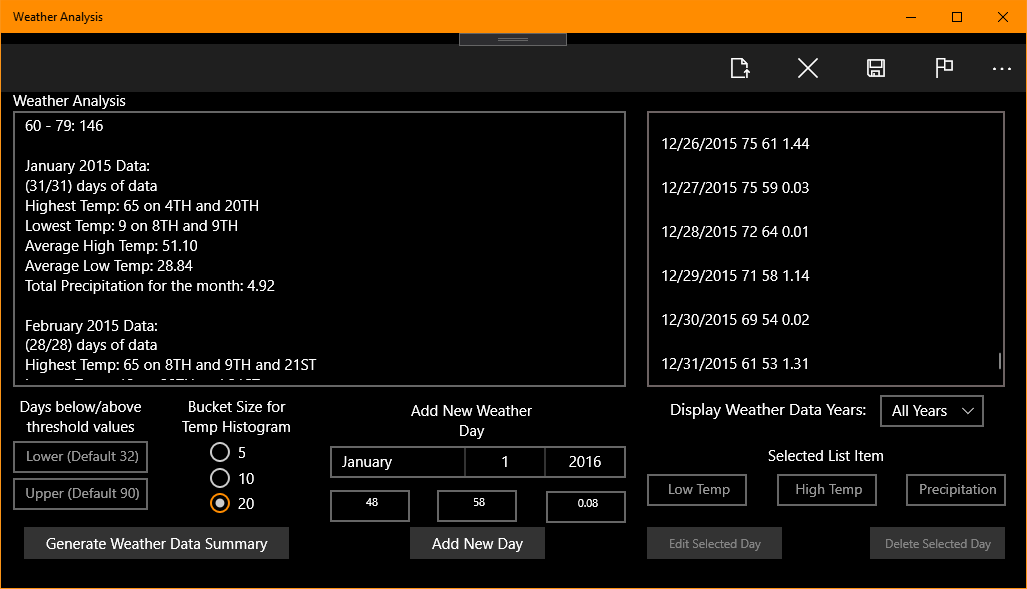Viewport: 1027px width, 589px height.
Task: Click the Add New Day button
Action: pos(477,543)
